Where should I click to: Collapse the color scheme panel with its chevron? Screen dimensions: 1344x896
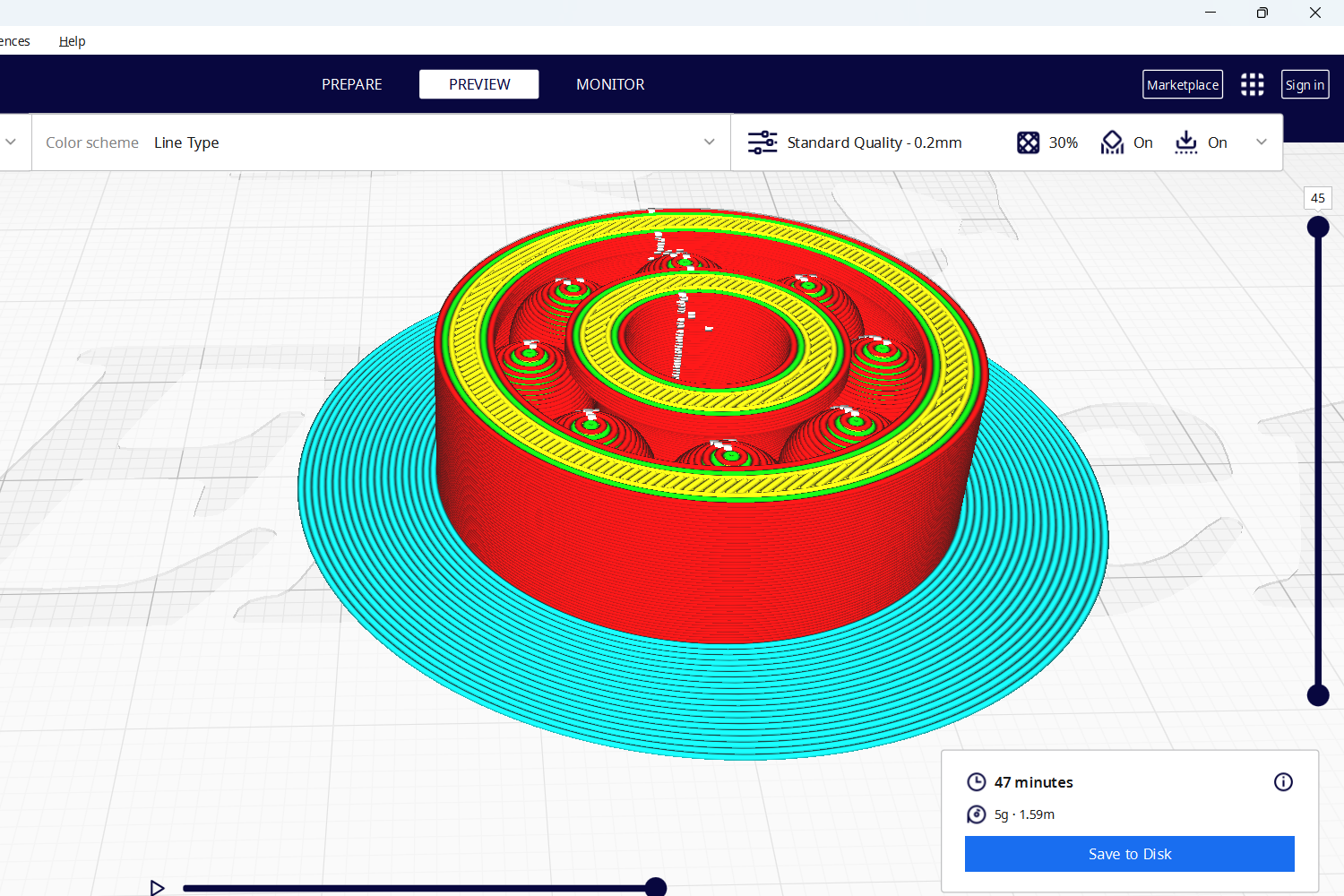pos(12,142)
